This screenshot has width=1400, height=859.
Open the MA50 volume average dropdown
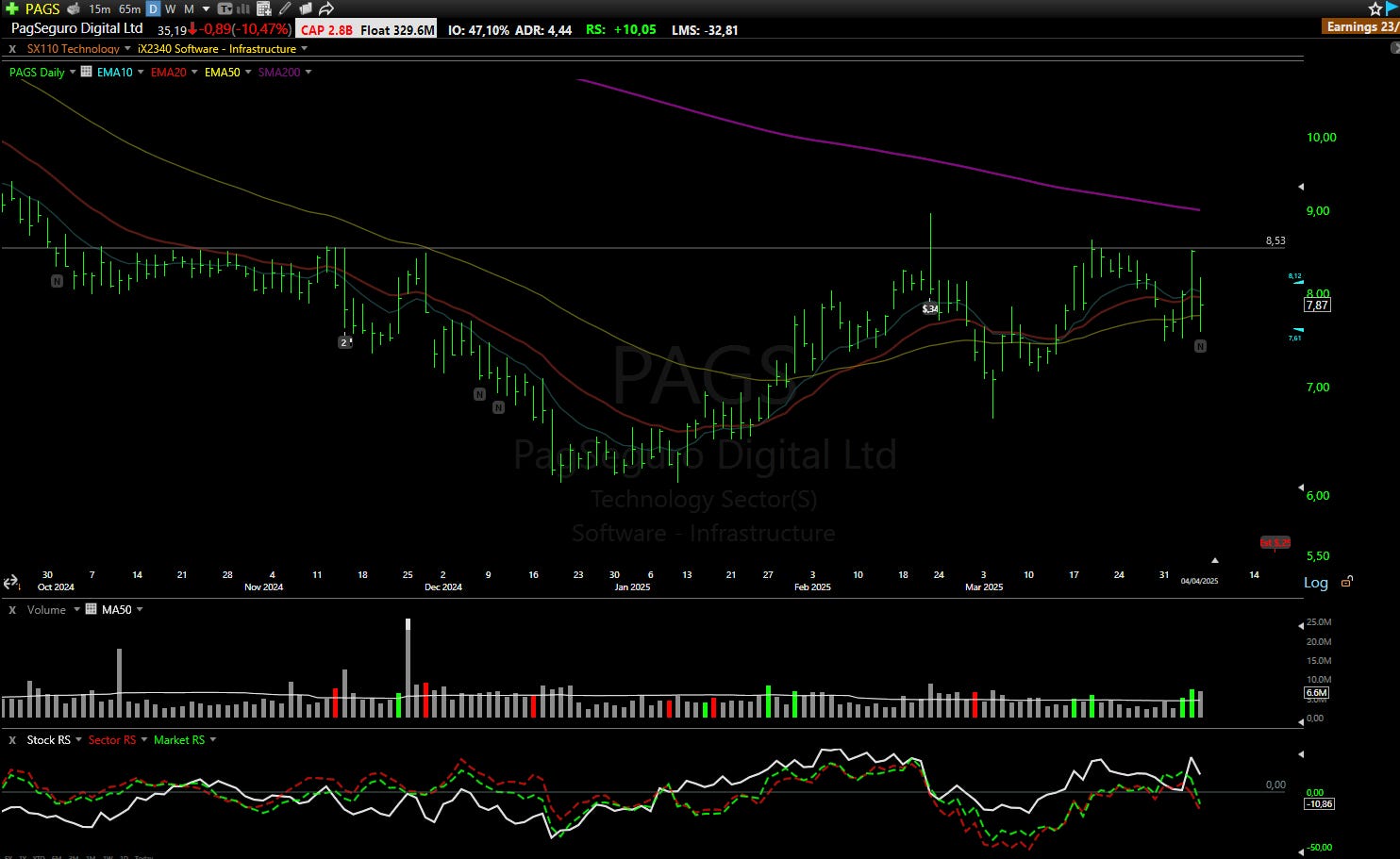tap(140, 609)
